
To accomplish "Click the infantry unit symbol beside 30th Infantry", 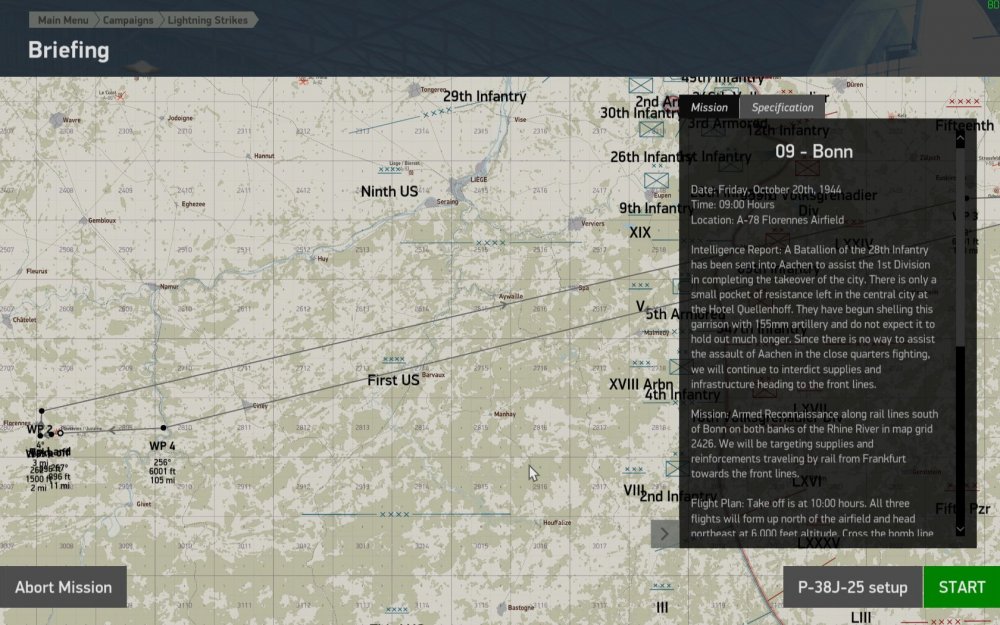I will pyautogui.click(x=651, y=129).
